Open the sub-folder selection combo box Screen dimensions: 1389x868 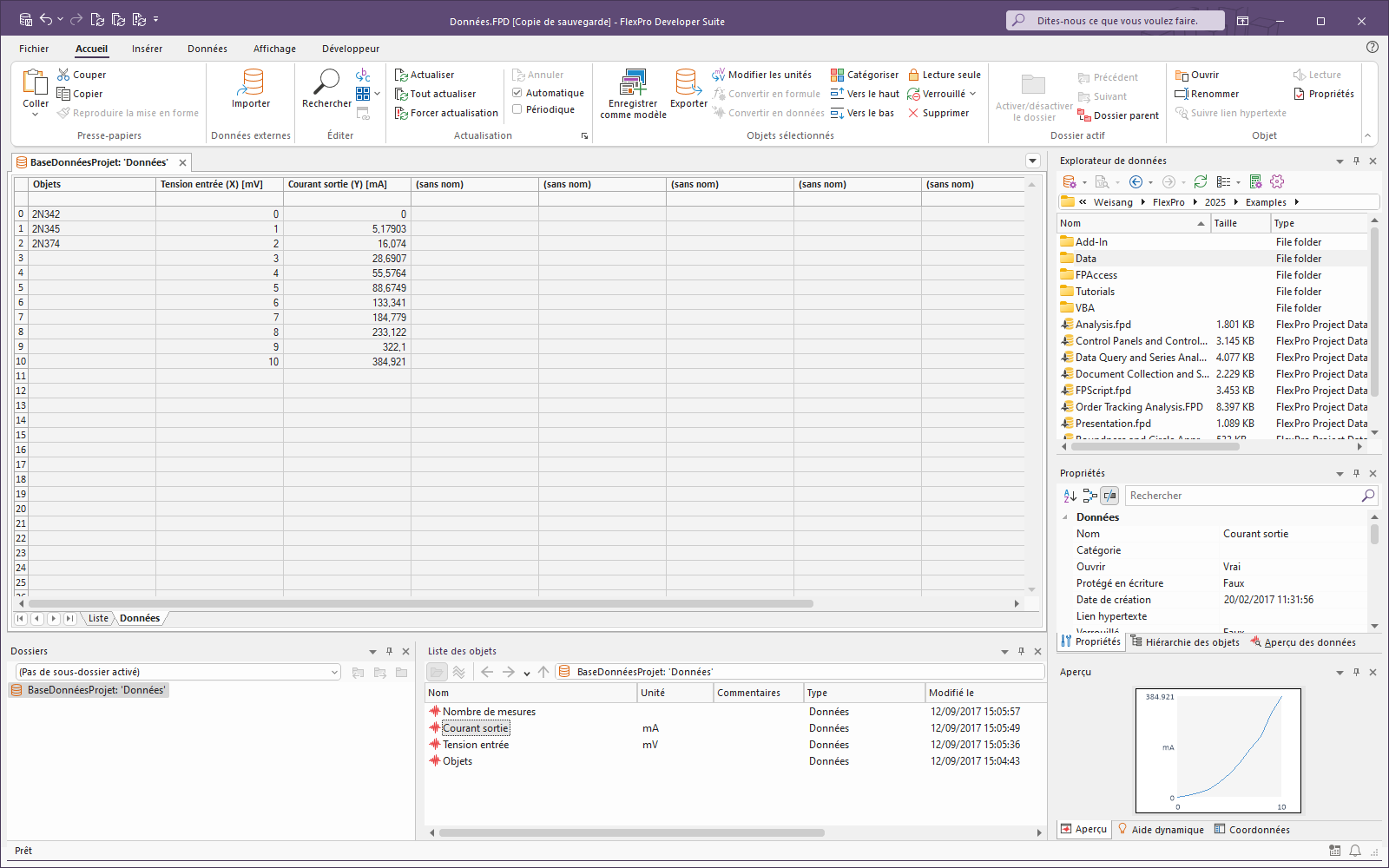[335, 672]
